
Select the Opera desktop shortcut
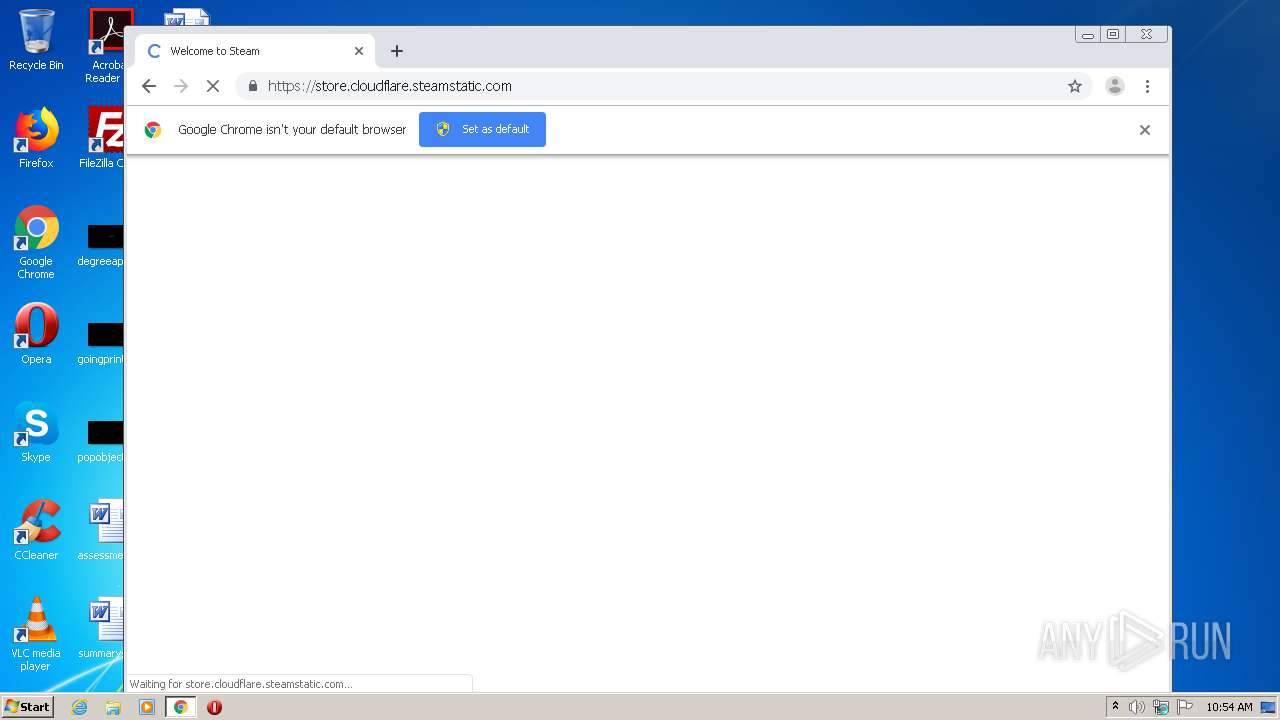click(36, 334)
